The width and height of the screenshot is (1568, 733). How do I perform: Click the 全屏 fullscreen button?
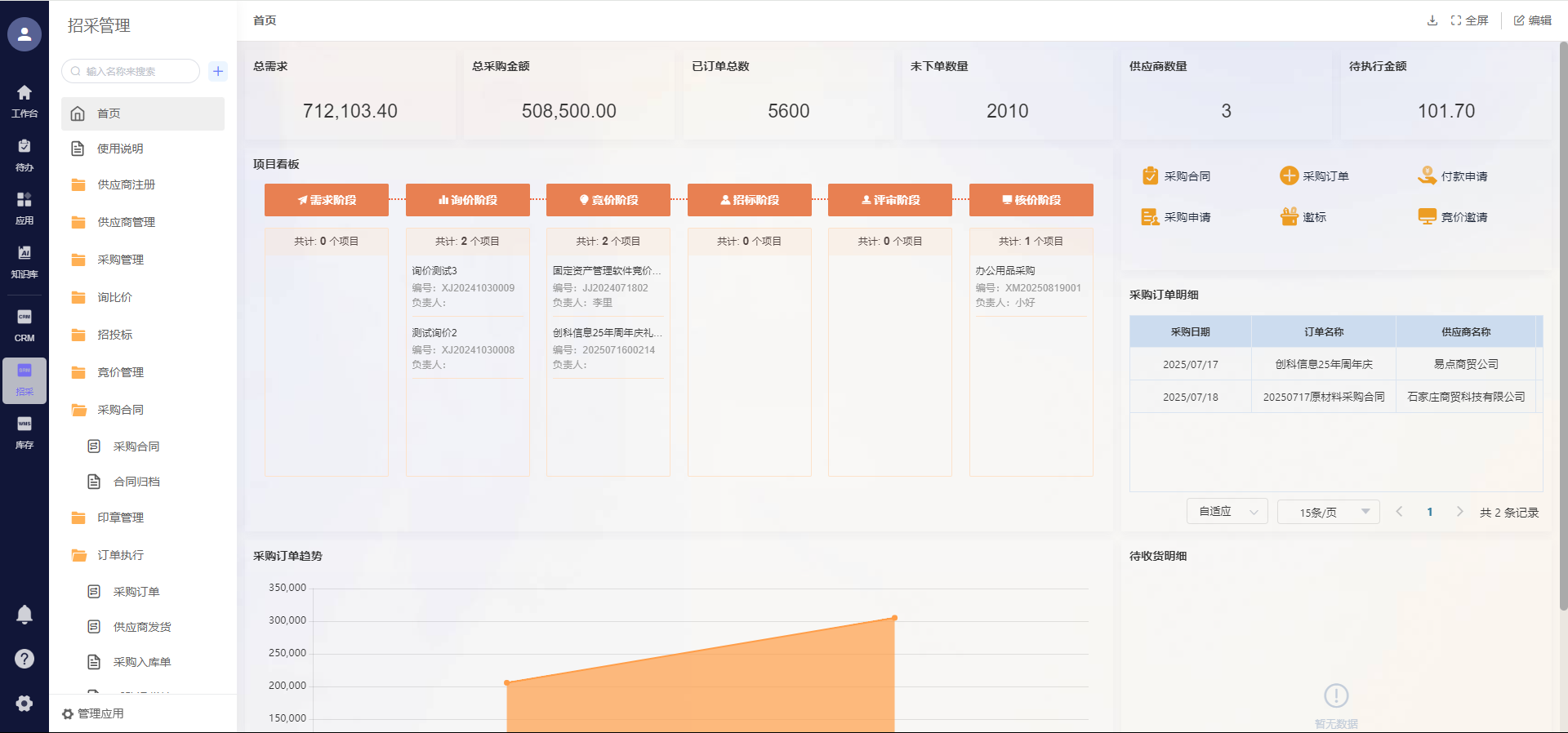pyautogui.click(x=1469, y=20)
